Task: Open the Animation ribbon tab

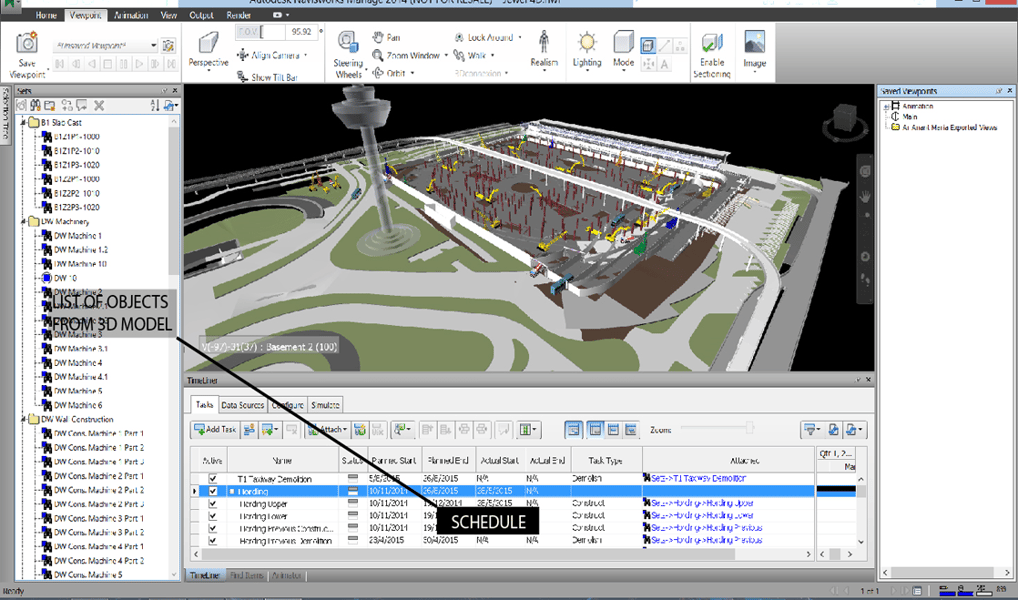Action: point(130,15)
